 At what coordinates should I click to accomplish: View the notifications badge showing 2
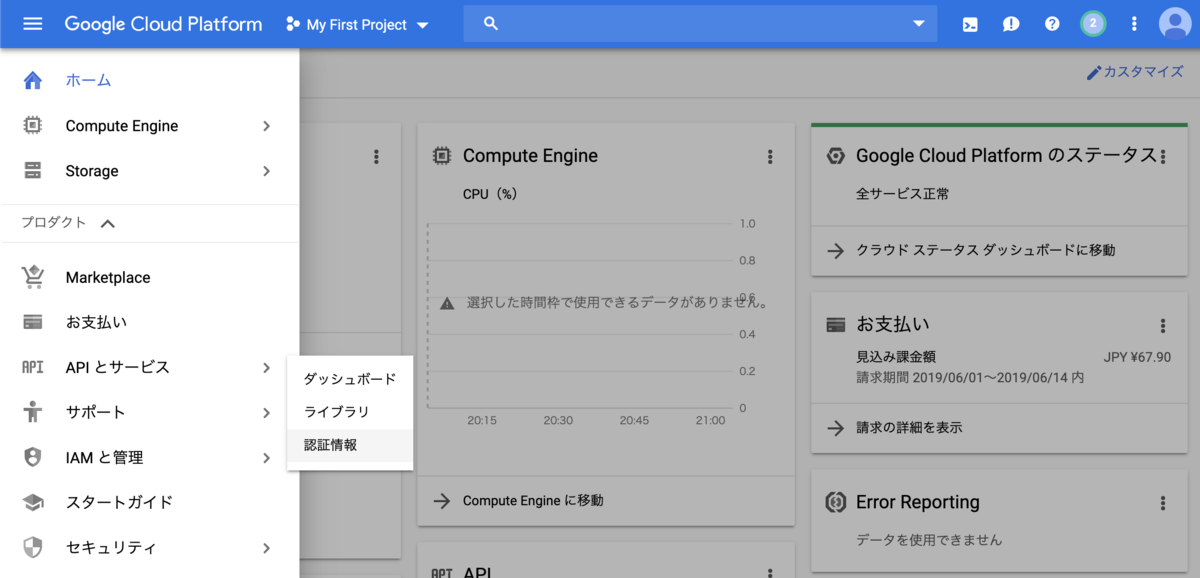[1093, 24]
